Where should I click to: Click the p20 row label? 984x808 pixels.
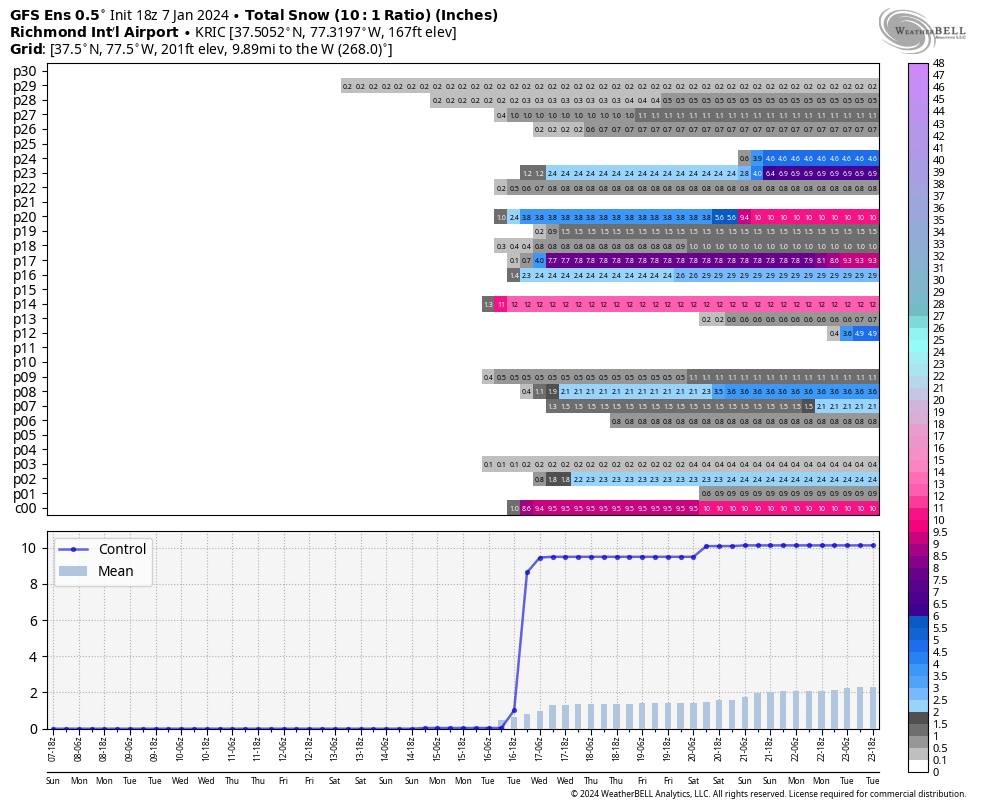coord(25,217)
